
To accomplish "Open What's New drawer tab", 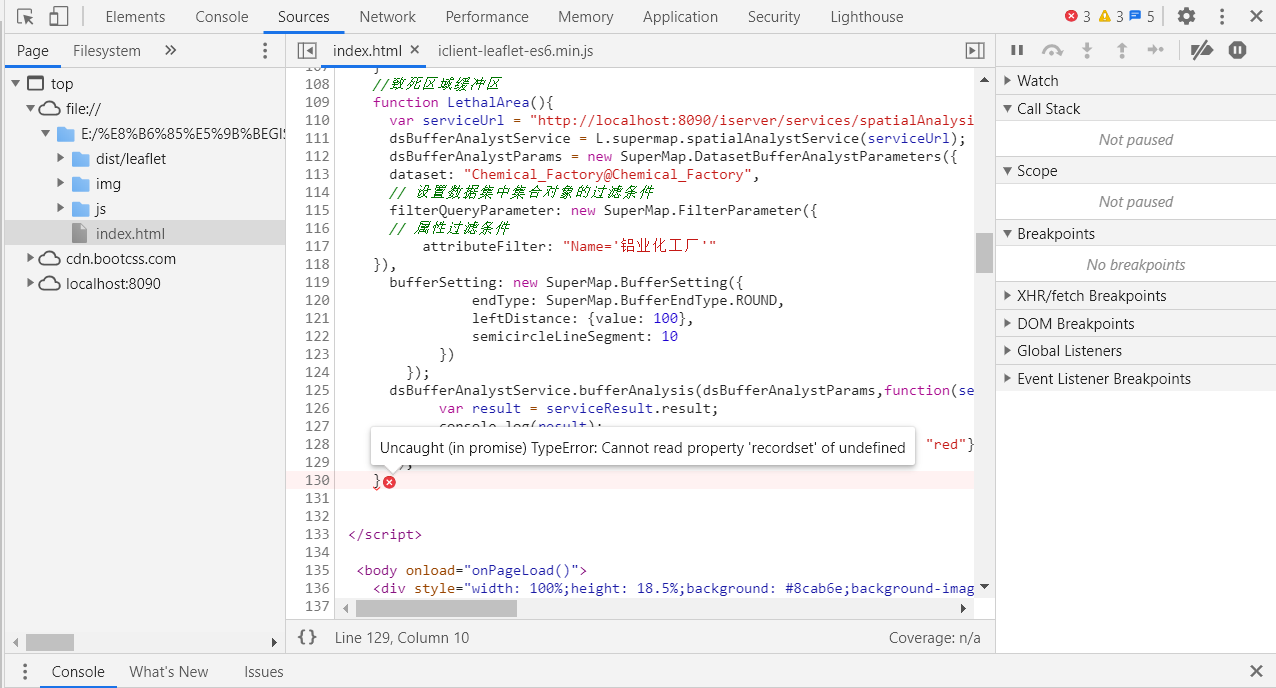I will coord(169,672).
